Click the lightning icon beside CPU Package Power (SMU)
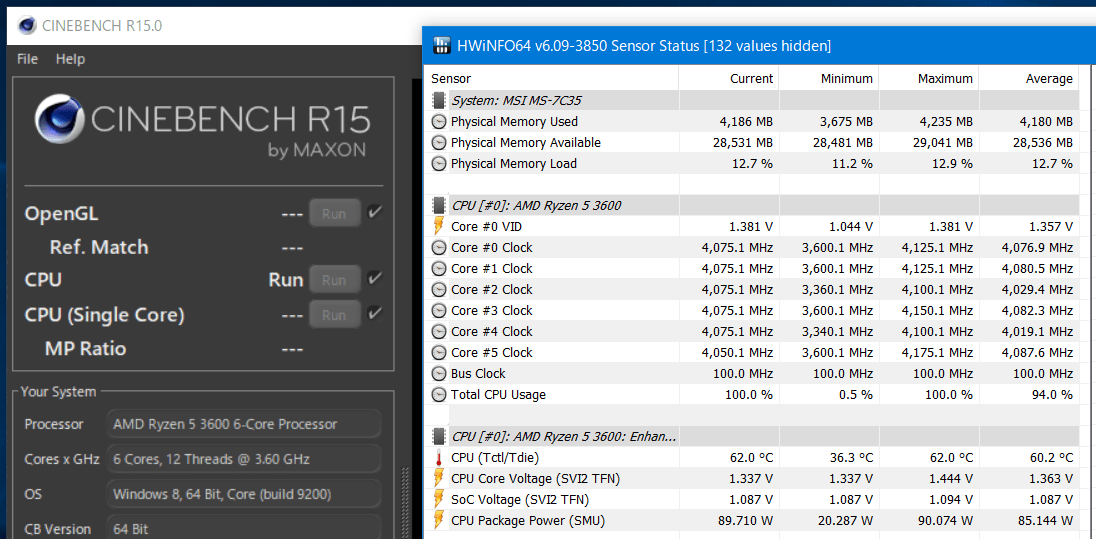Image resolution: width=1096 pixels, height=539 pixels. point(439,520)
